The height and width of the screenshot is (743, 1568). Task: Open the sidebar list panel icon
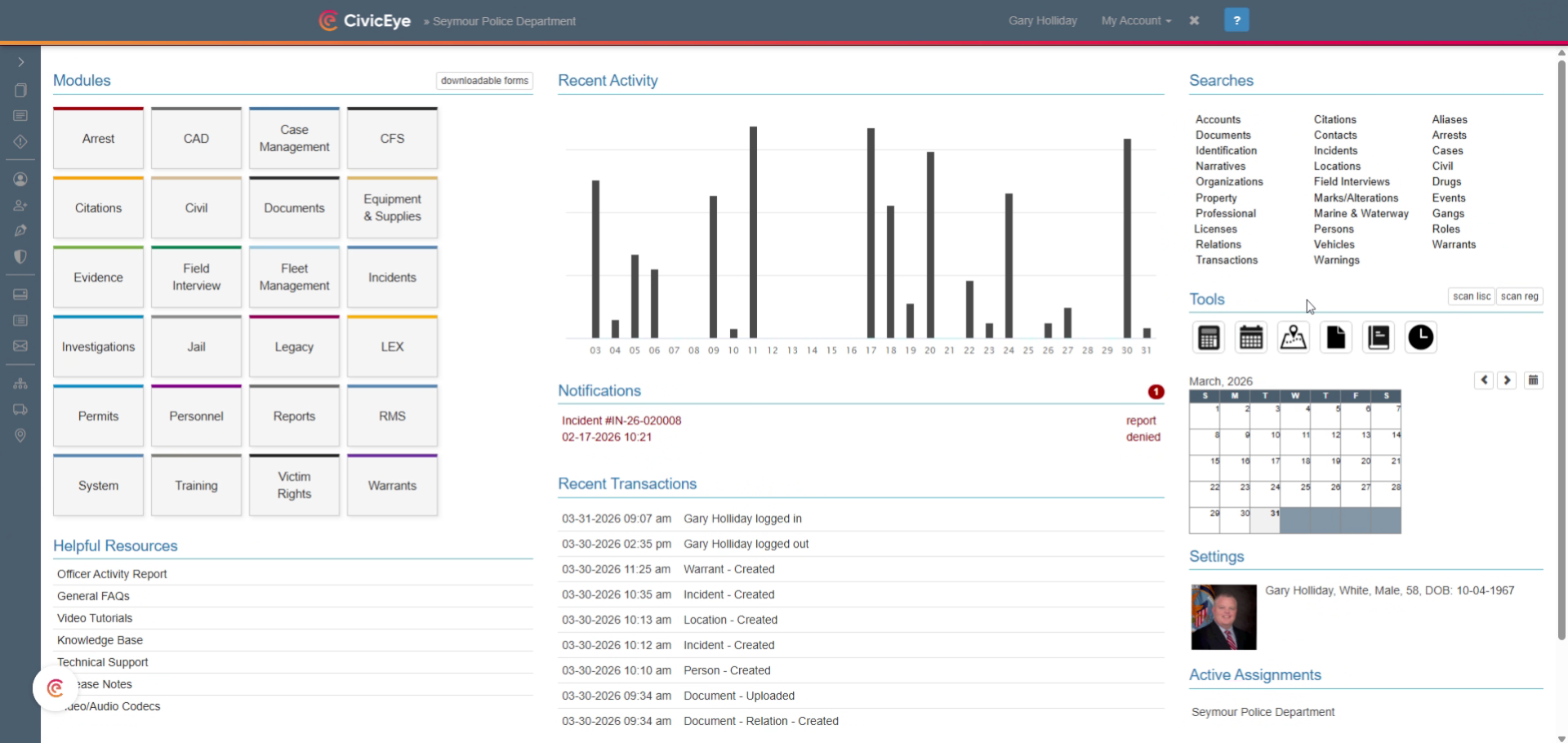20,320
